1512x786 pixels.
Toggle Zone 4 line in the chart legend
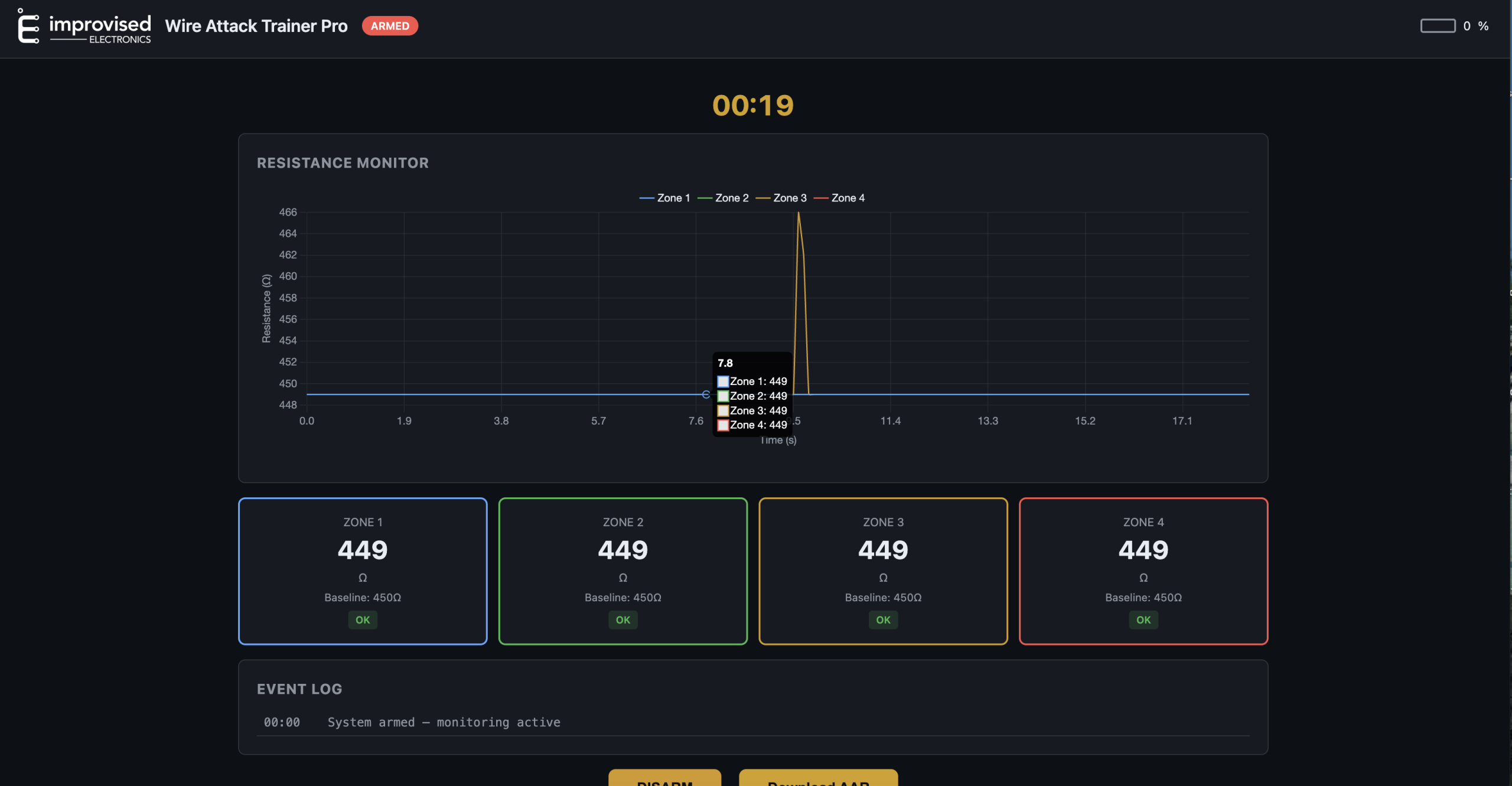pyautogui.click(x=839, y=197)
